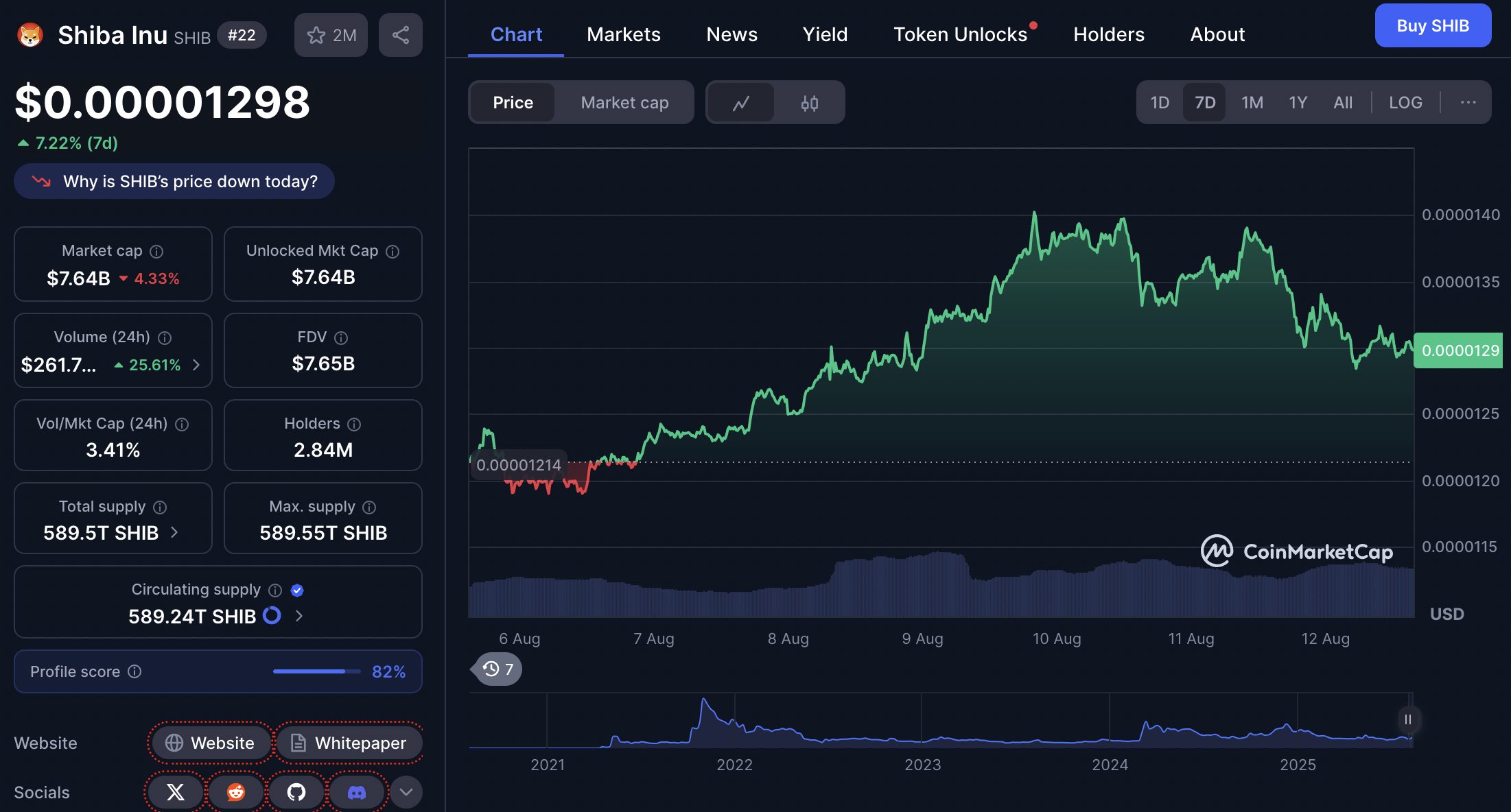The image size is (1511, 812).
Task: Click the Buy SHIB button
Action: (x=1433, y=26)
